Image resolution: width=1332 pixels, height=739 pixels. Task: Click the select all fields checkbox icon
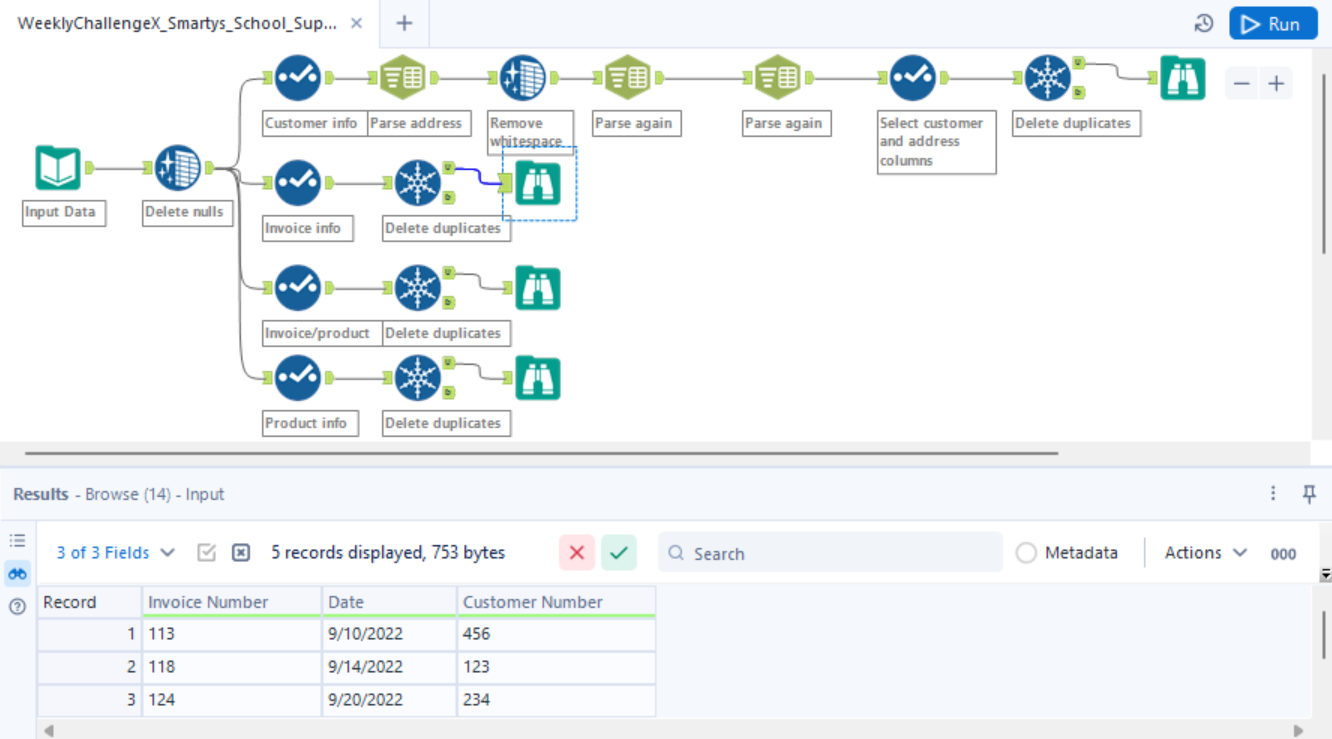[207, 553]
